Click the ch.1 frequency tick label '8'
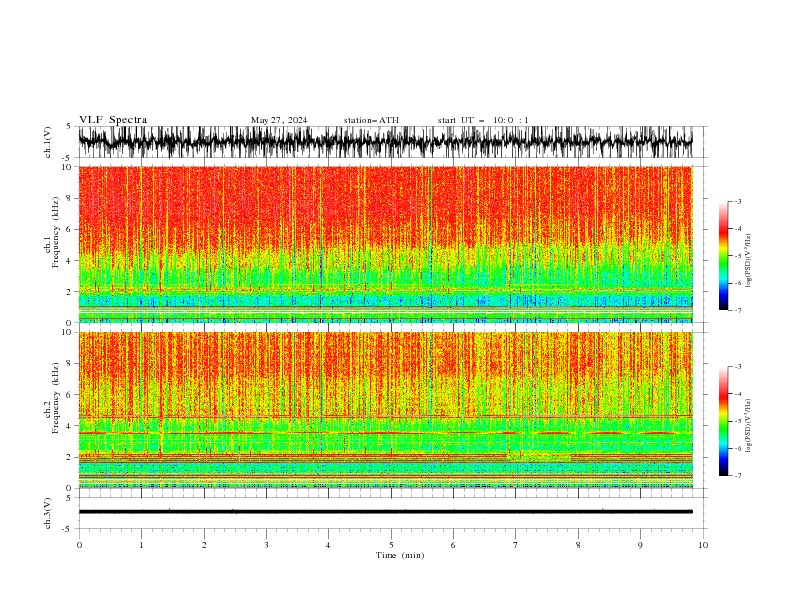Screen dimensions: 792x612 (70, 198)
